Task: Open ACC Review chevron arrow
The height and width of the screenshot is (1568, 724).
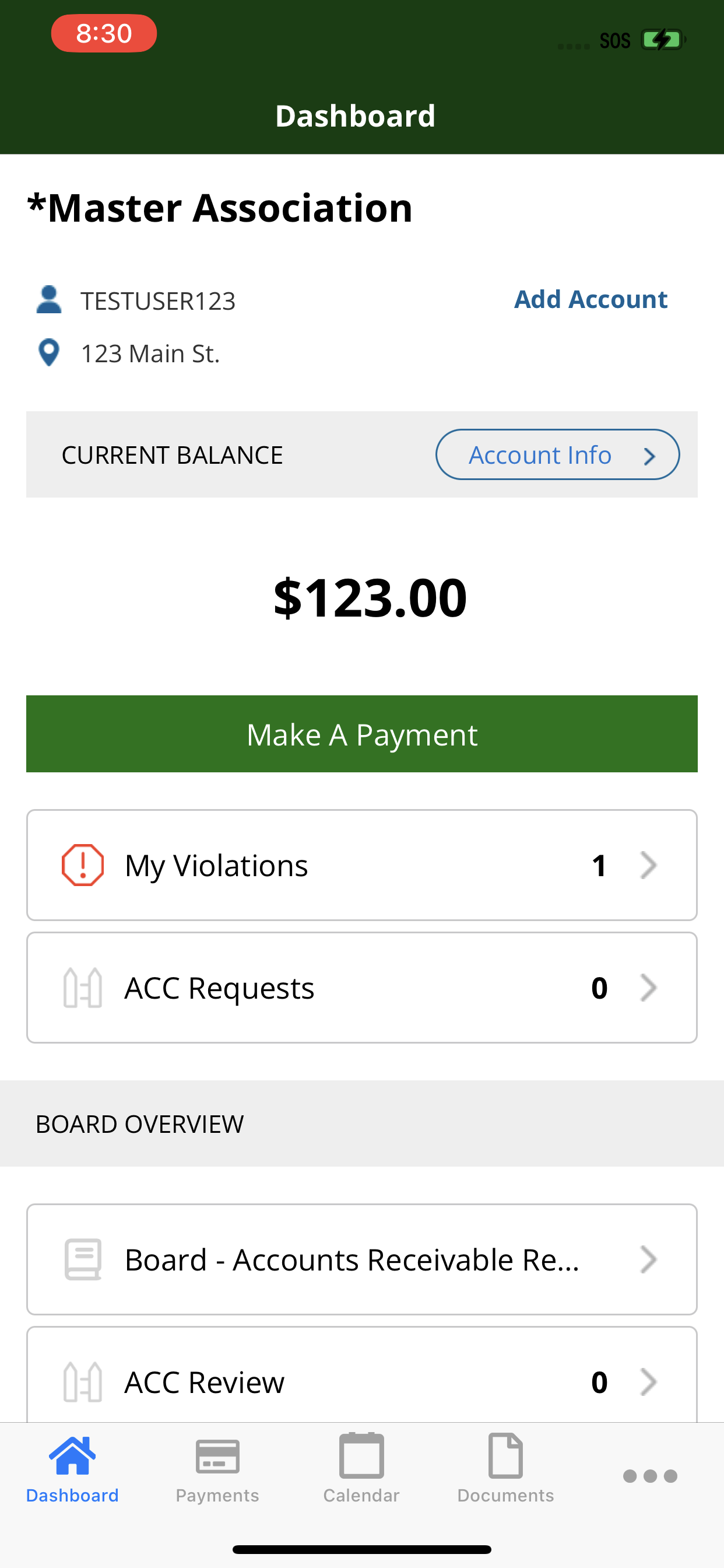Action: 649,1382
